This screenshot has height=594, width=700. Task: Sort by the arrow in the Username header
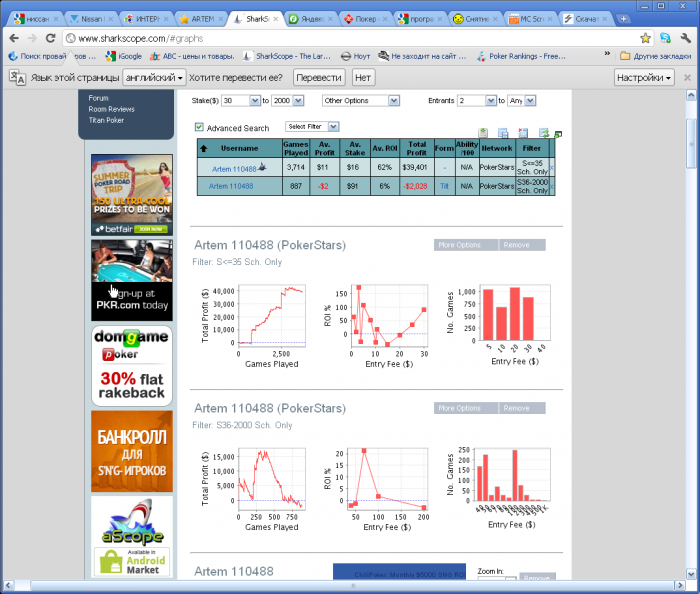204,149
